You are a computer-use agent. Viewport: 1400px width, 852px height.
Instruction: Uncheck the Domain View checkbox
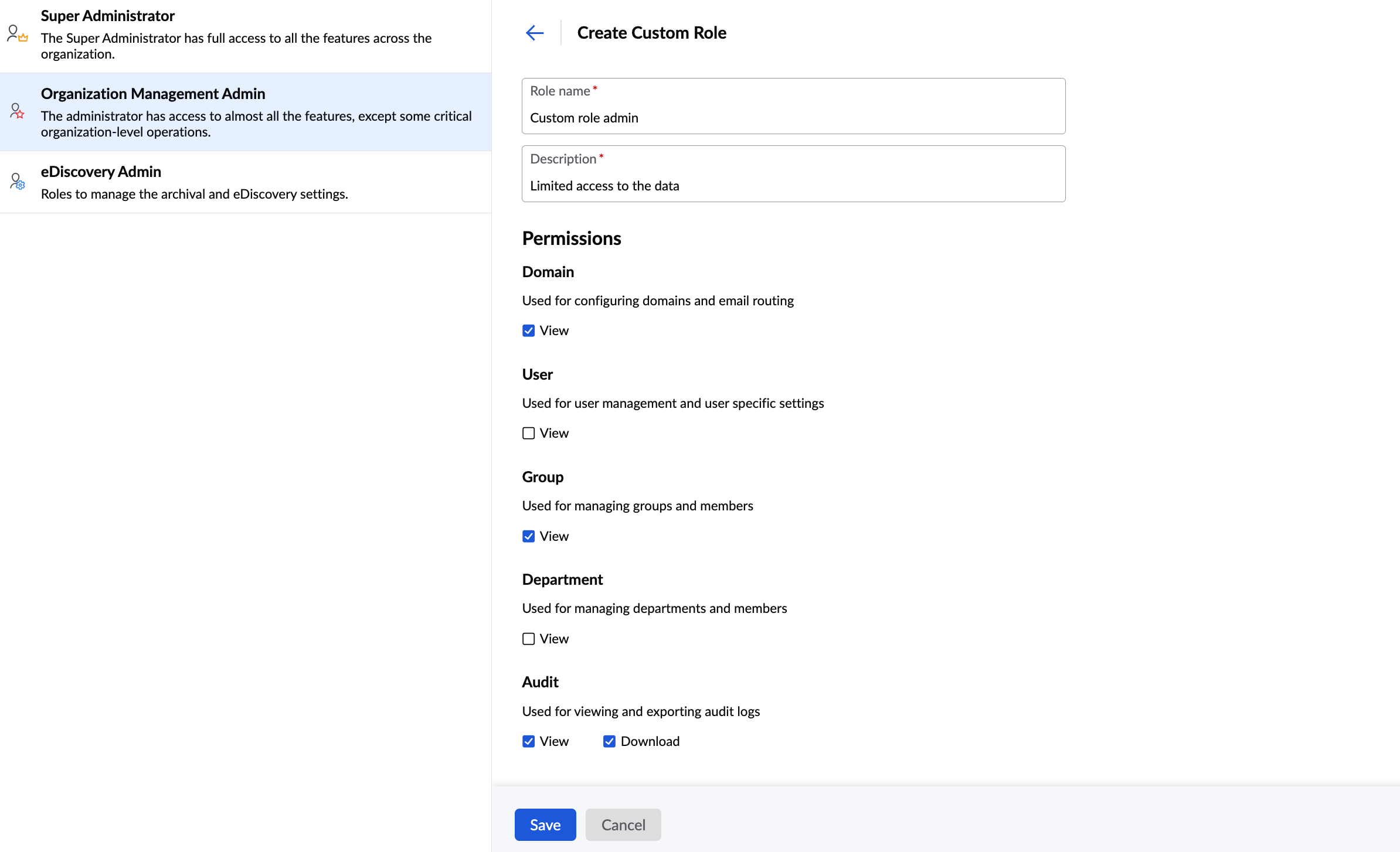tap(528, 330)
